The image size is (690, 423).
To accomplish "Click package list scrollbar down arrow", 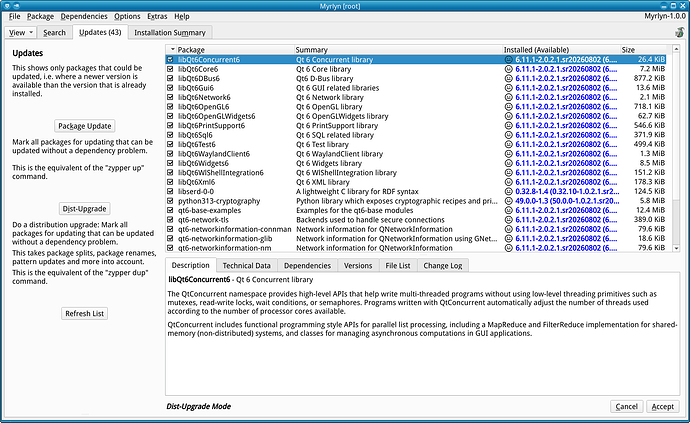I will (676, 248).
